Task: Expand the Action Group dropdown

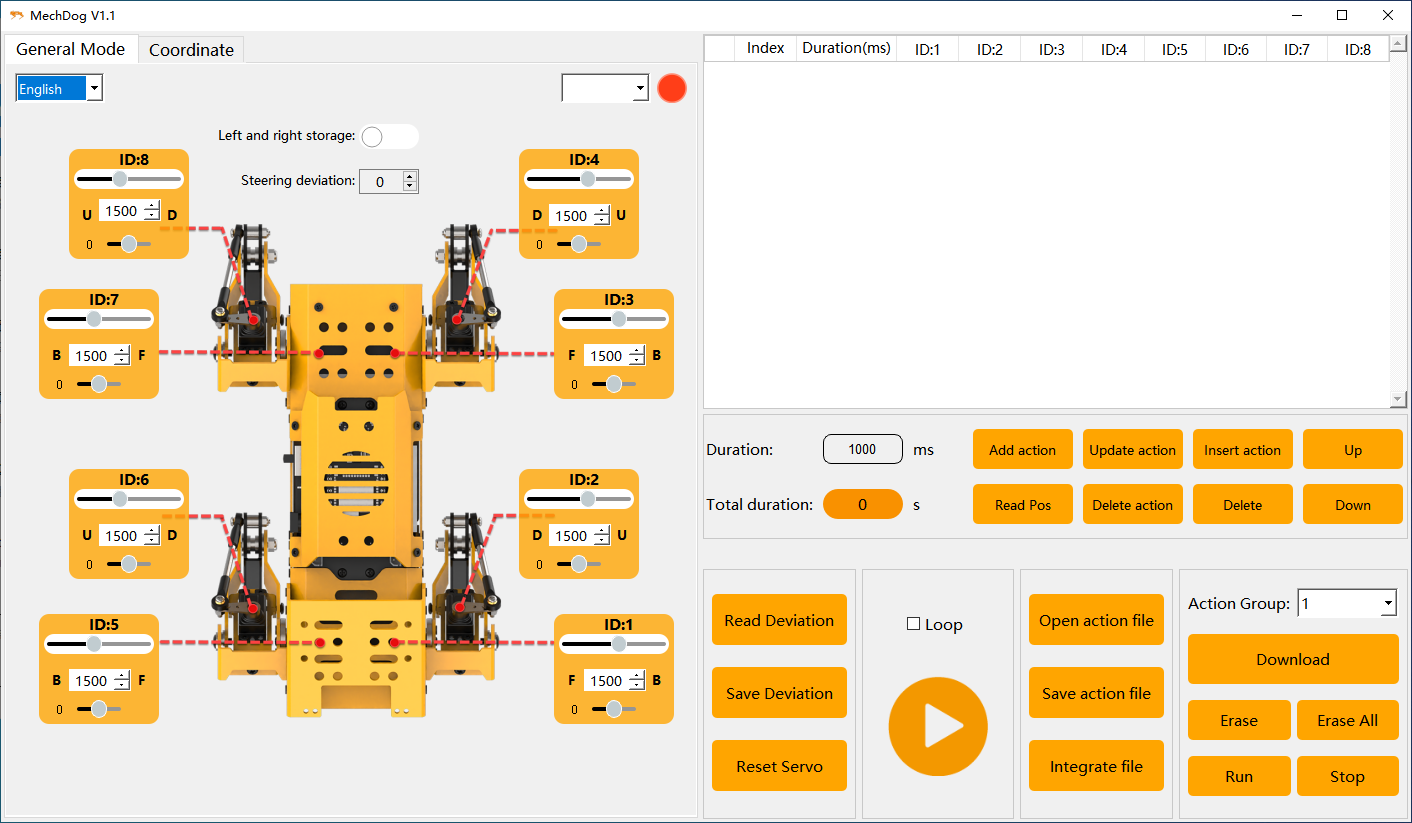Action: (x=1387, y=604)
